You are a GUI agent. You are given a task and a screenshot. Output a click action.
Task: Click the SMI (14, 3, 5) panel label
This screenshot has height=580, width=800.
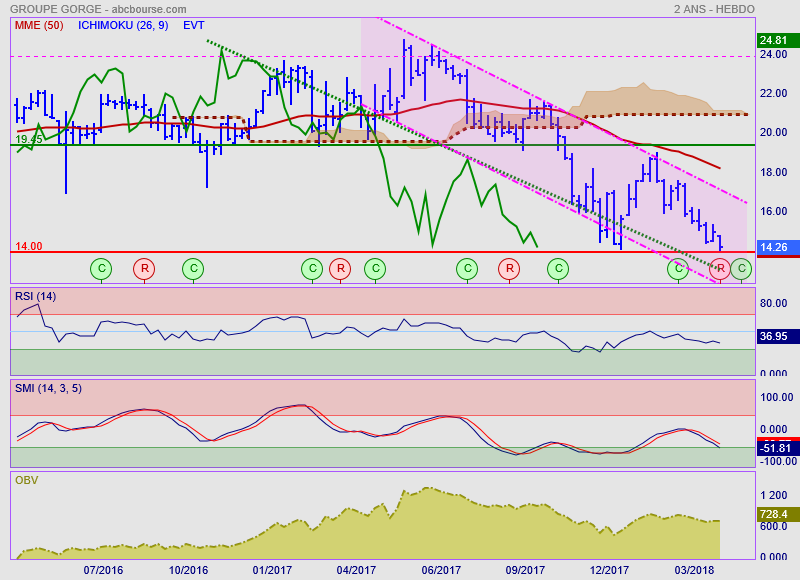[48, 389]
